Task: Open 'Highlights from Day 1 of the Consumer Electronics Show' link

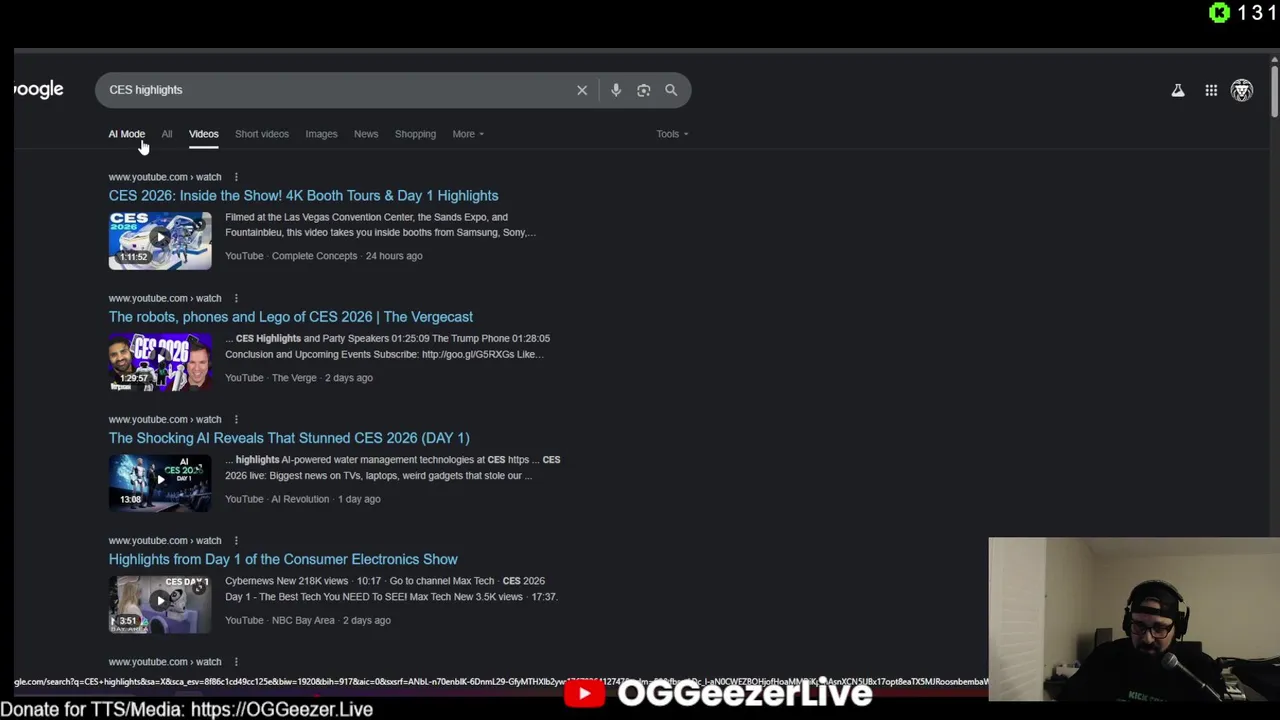Action: click(x=283, y=559)
